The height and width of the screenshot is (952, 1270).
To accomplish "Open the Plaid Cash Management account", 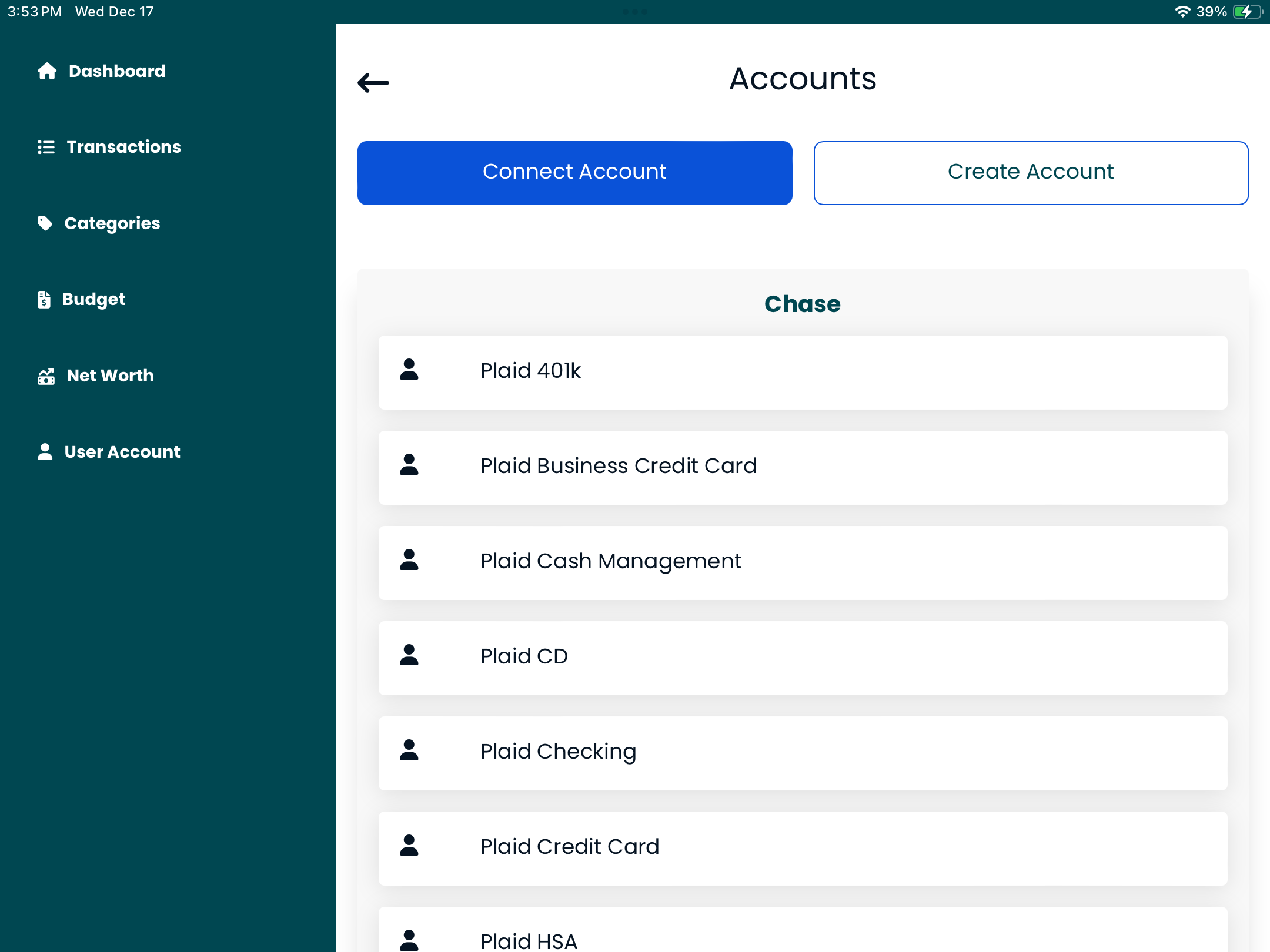I will click(803, 562).
